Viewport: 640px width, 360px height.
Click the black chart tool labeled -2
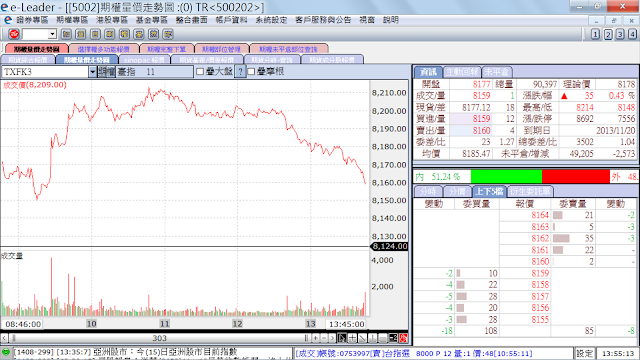point(393,338)
